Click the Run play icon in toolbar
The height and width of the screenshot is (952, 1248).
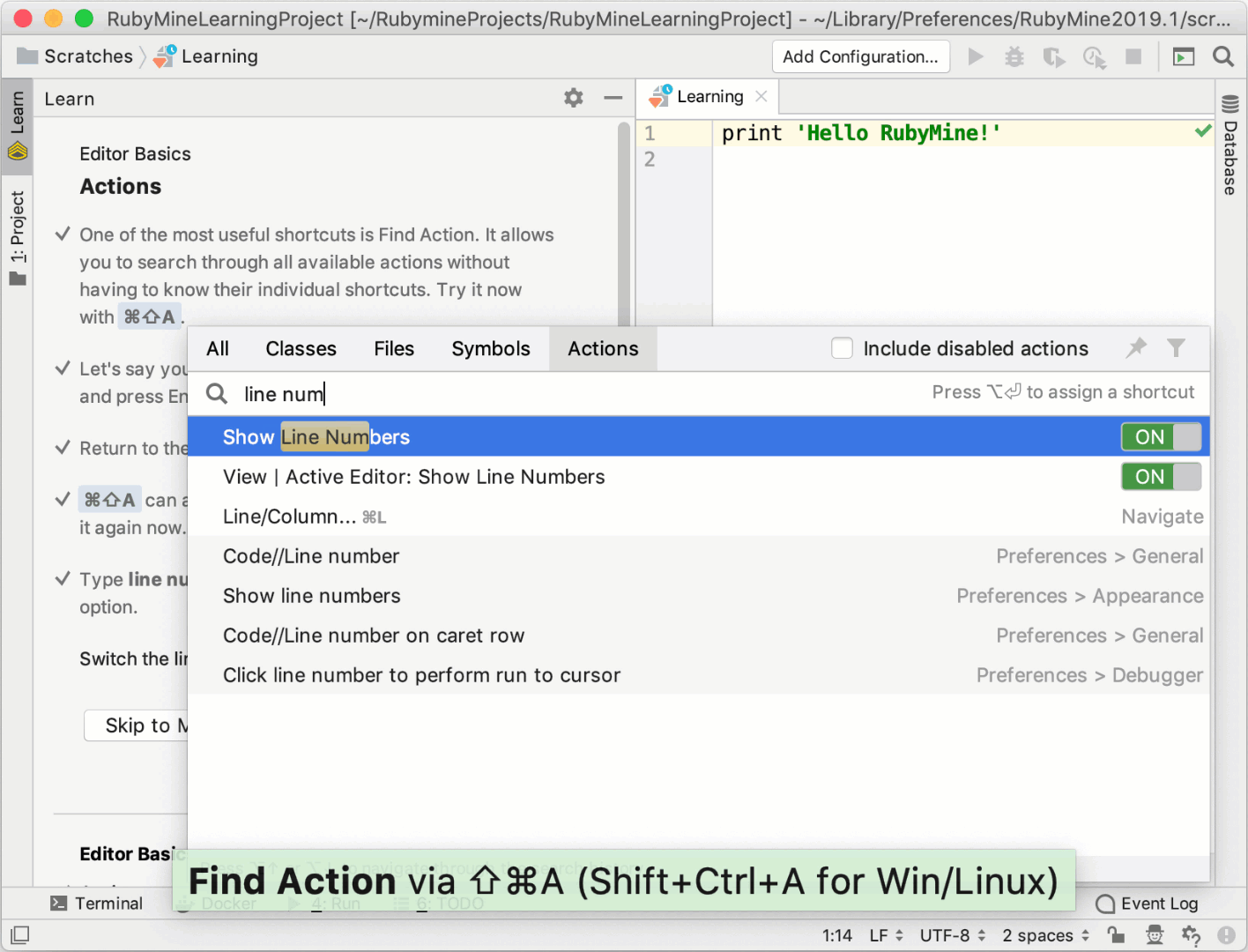tap(976, 56)
